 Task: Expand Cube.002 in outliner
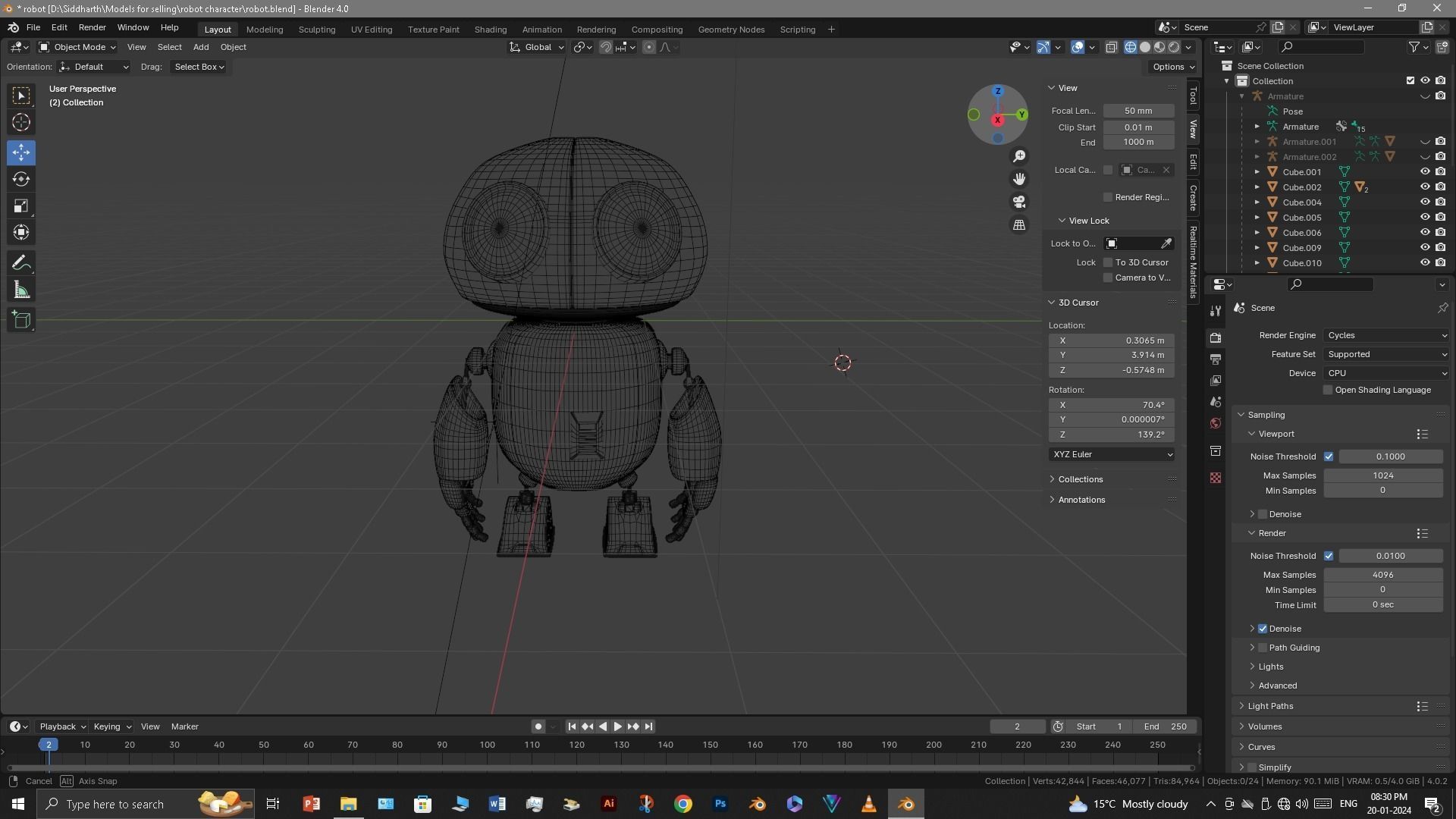1257,187
